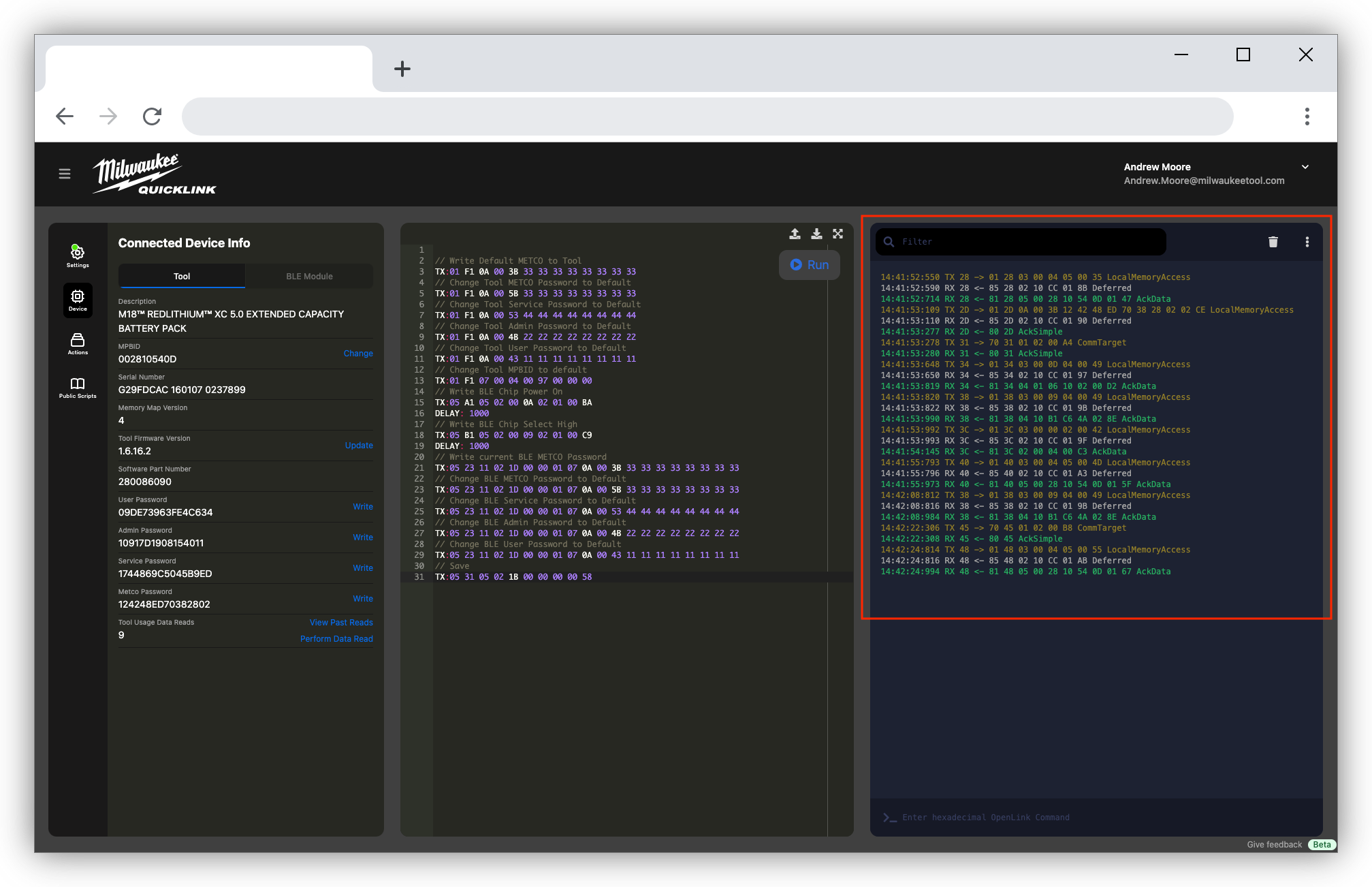This screenshot has height=887, width=1372.
Task: Open Public Scripts in the sidebar
Action: click(x=78, y=388)
